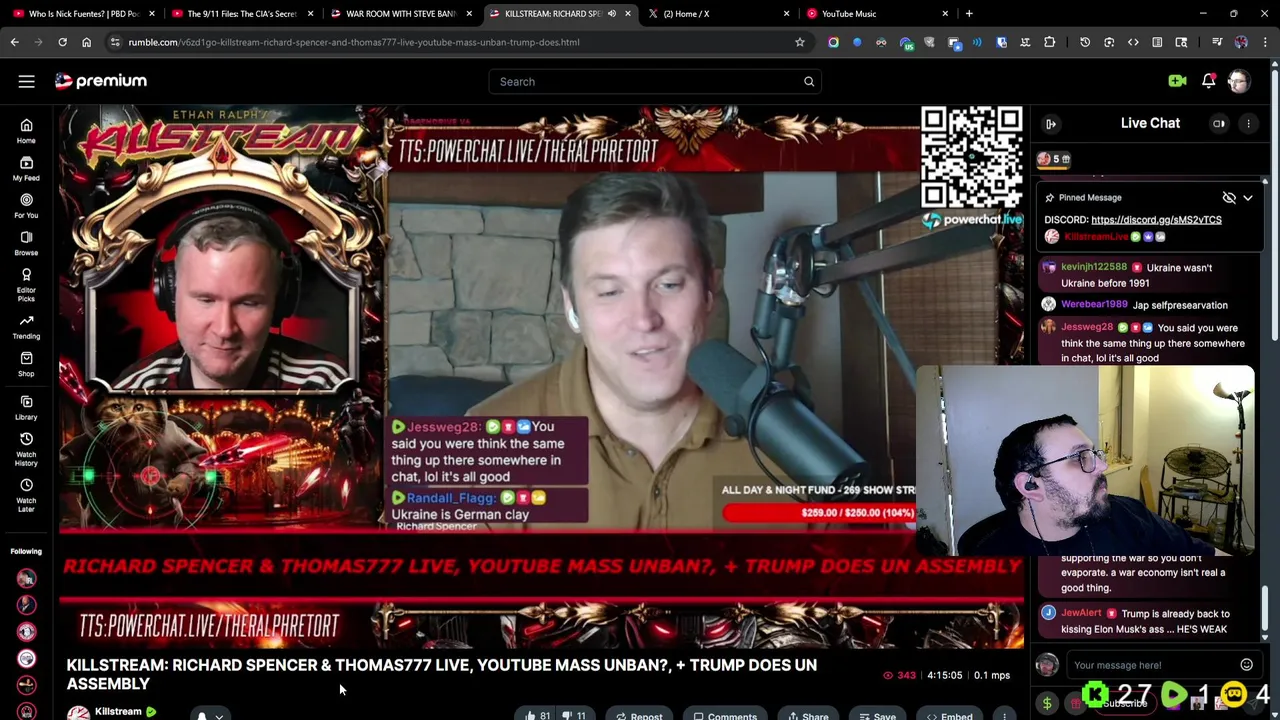Open Watch Later in the sidebar
The width and height of the screenshot is (1280, 720).
coord(26,495)
